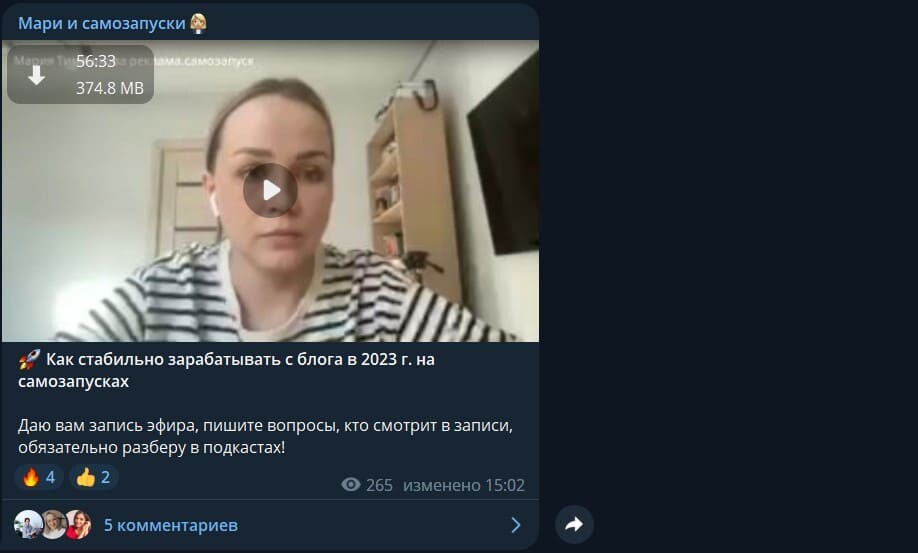Click post text about запись эфира
Viewport: 918px width, 553px height.
pos(266,436)
